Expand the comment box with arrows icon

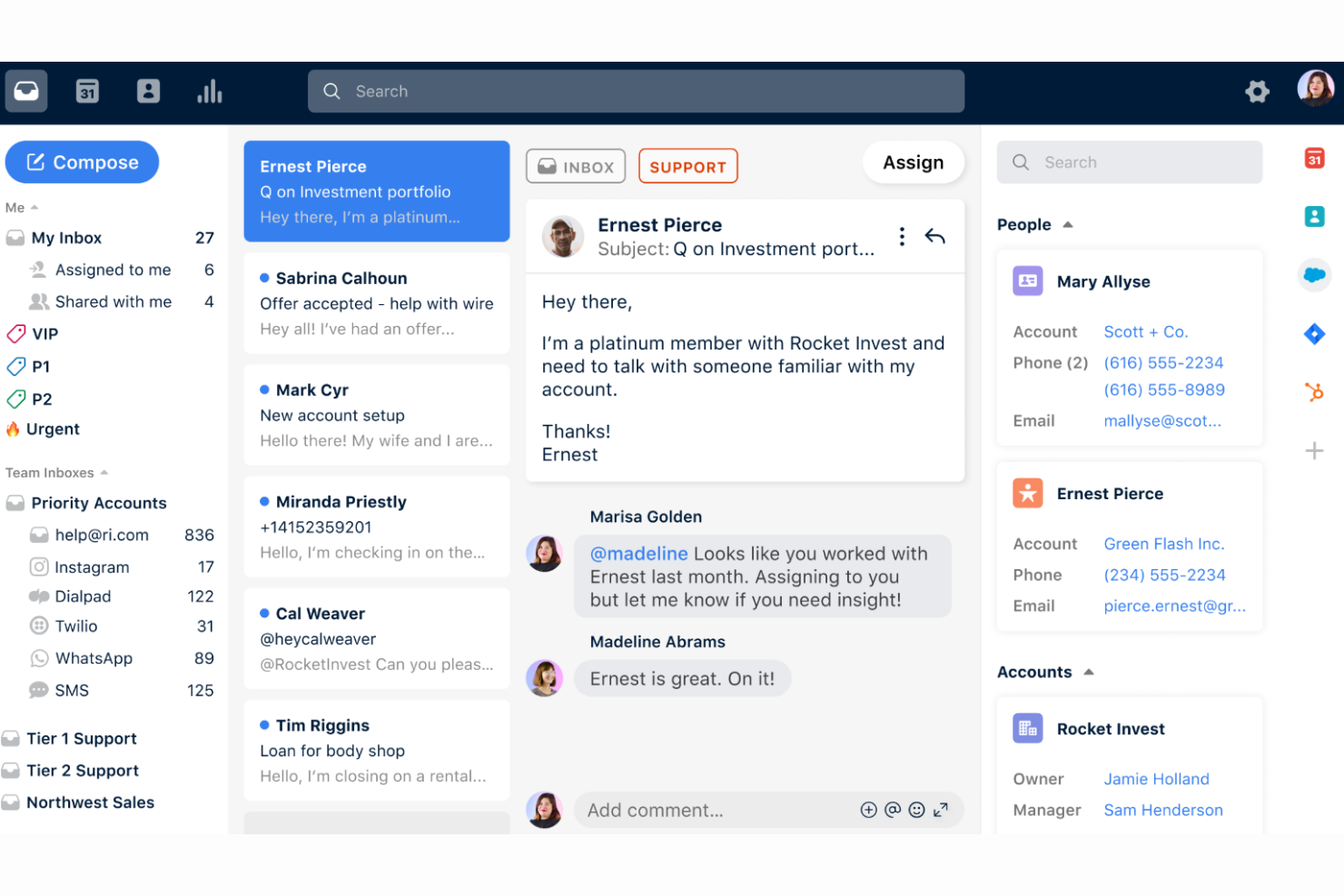click(941, 810)
